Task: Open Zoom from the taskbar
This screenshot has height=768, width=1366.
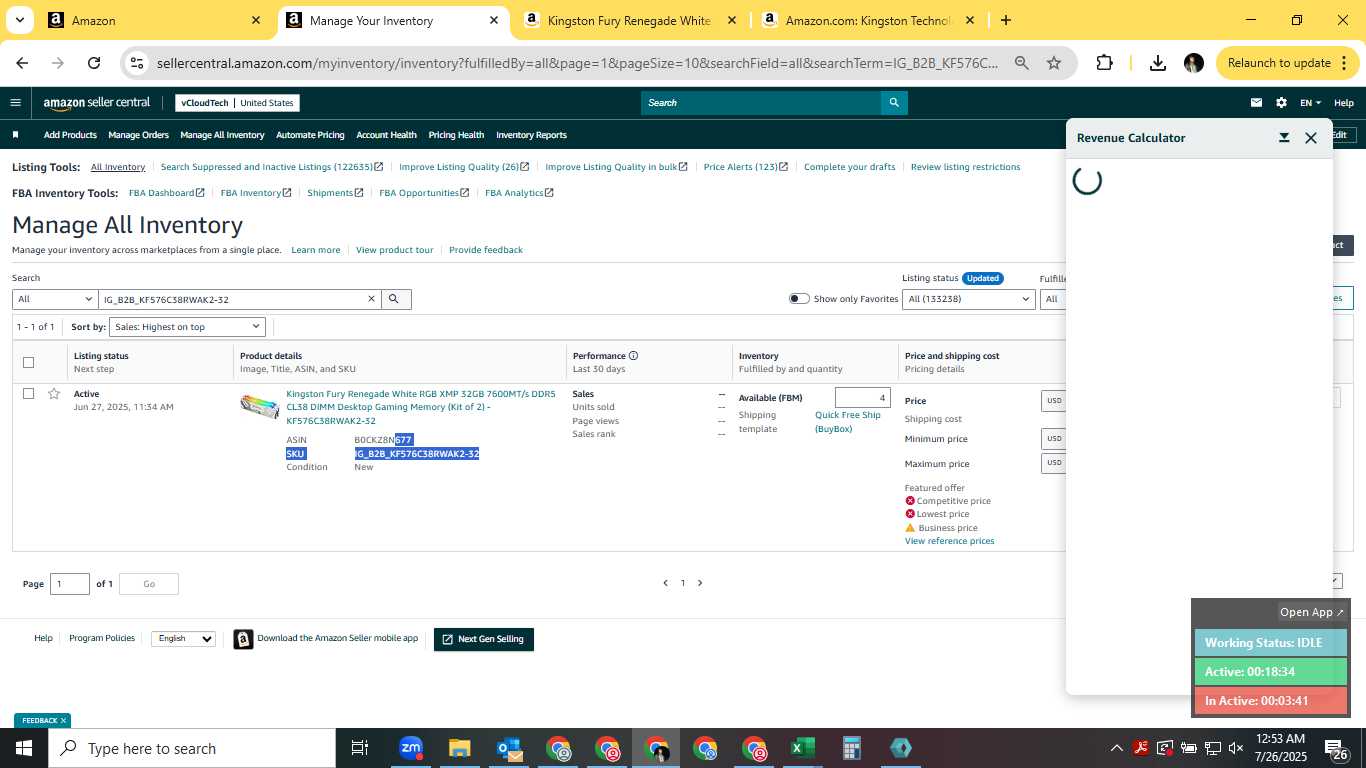Action: pyautogui.click(x=410, y=748)
